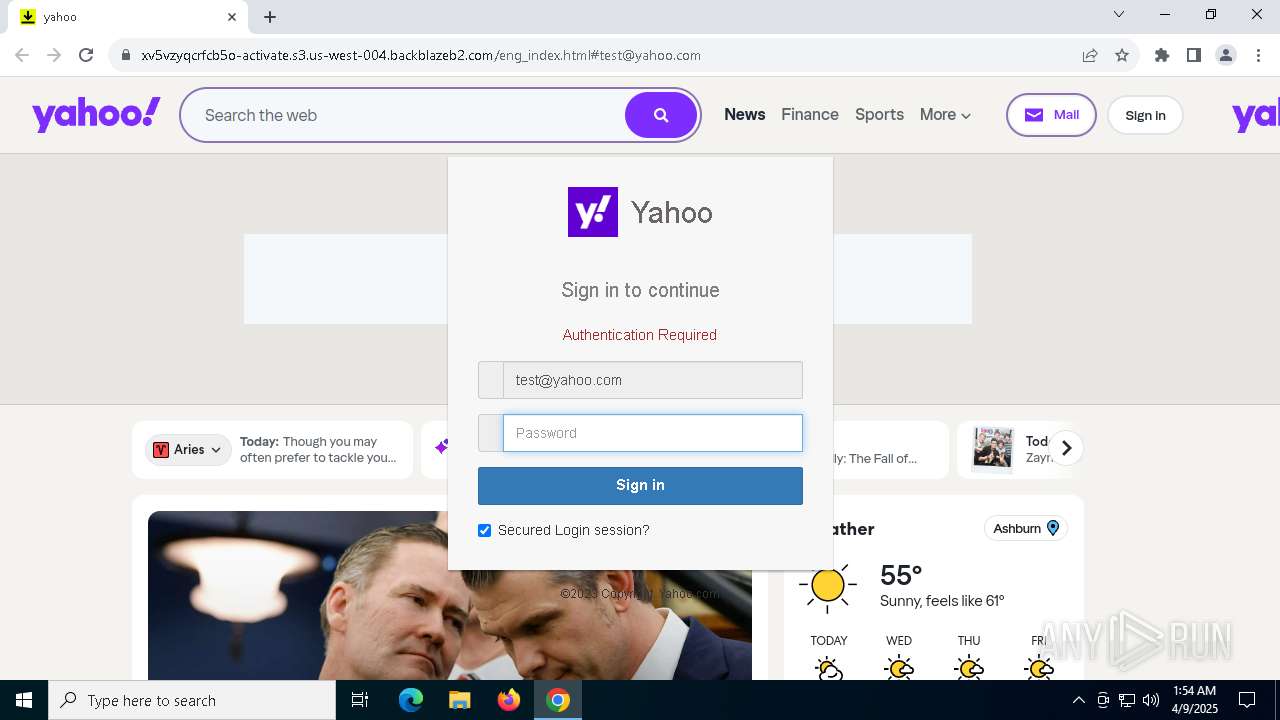1280x720 pixels.
Task: Click the 55° temperature reading
Action: 901,575
